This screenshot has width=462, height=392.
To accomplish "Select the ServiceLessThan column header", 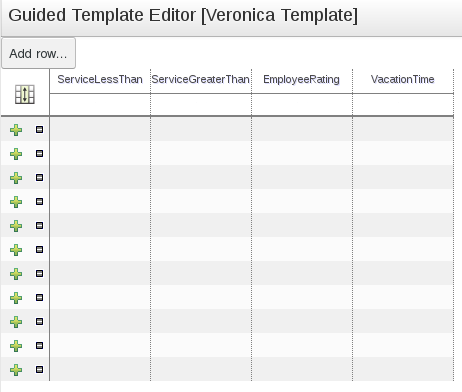I will coord(100,79).
